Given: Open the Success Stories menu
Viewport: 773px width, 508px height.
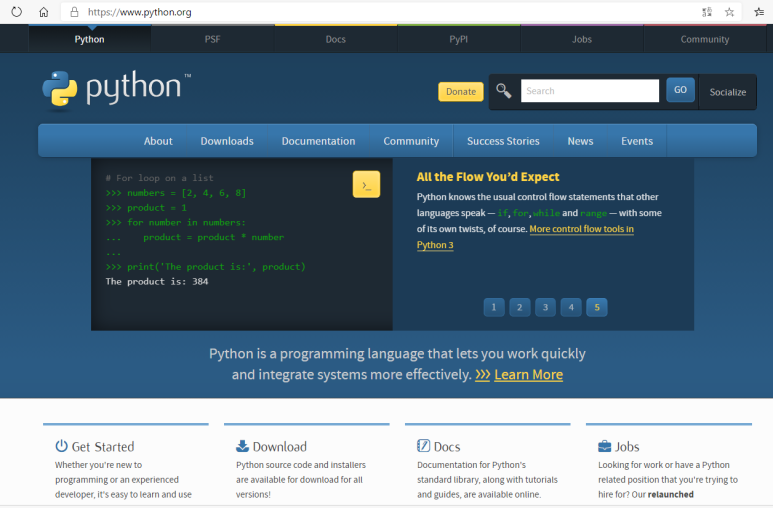Looking at the screenshot, I should point(503,141).
